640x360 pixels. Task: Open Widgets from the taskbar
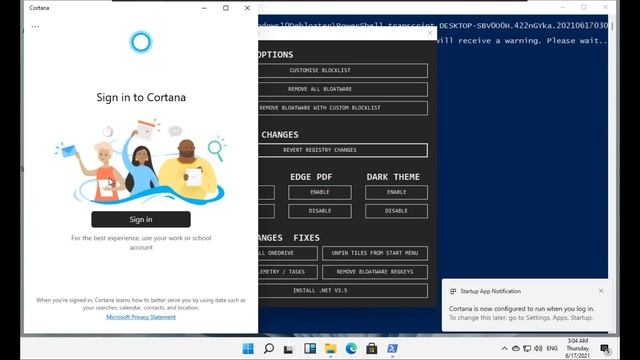point(310,349)
